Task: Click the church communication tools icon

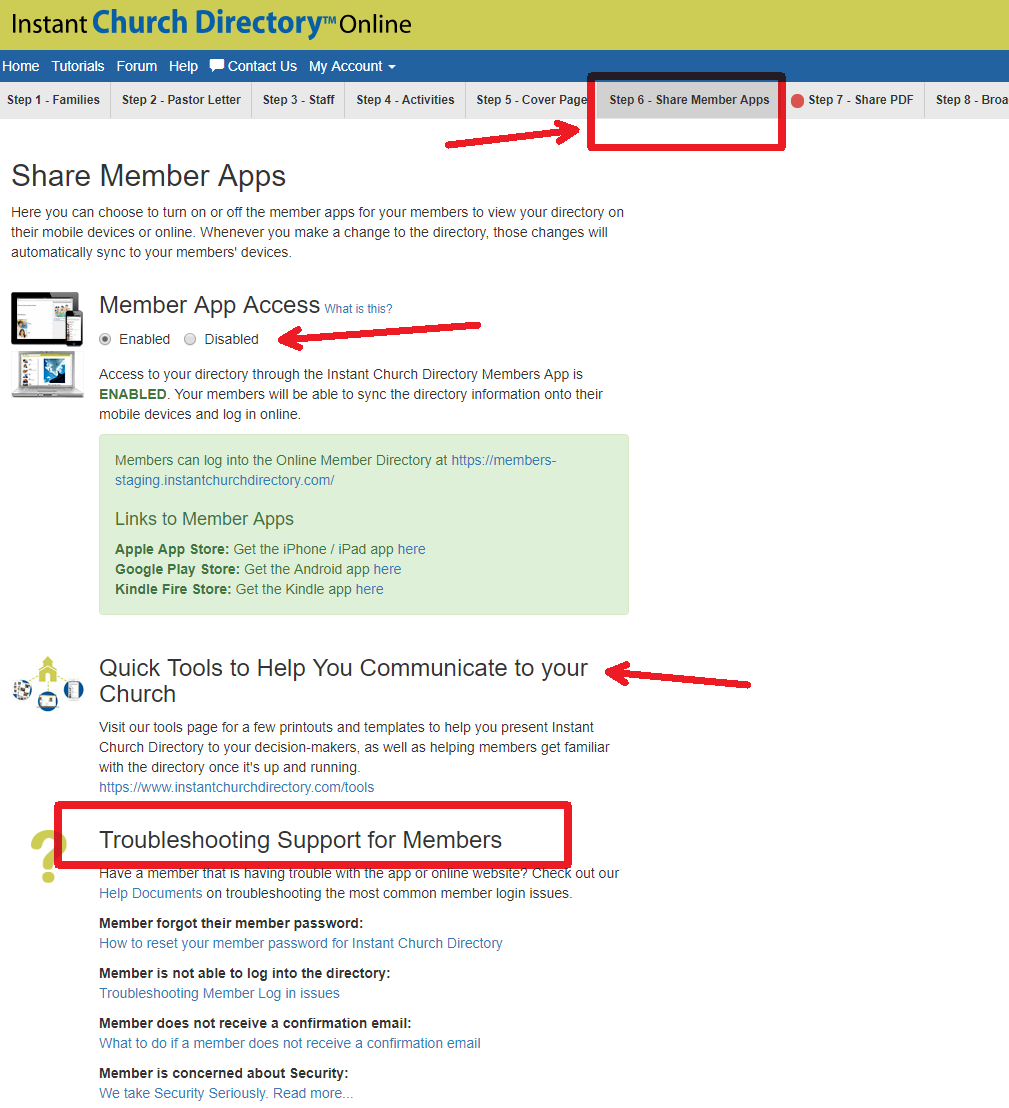Action: 48,683
